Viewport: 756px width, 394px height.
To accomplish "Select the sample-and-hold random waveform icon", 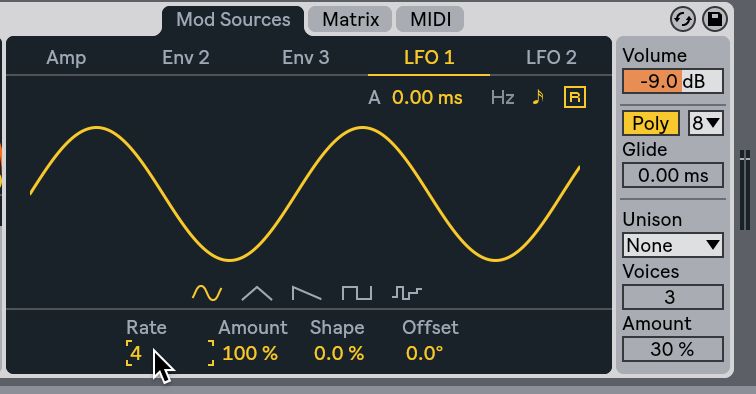I will click(407, 293).
